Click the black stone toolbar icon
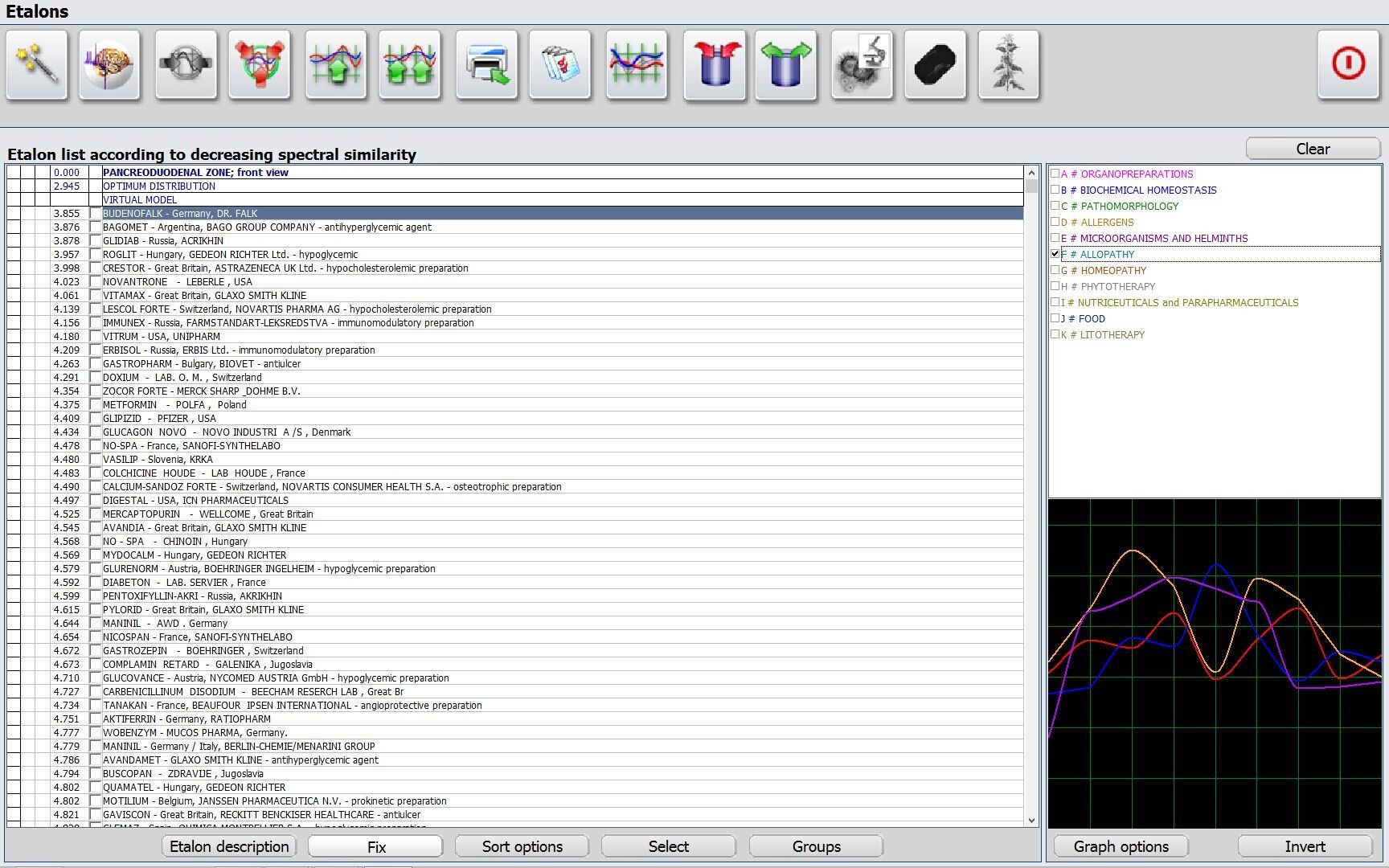Screen dimensions: 1389x868 pos(935,65)
